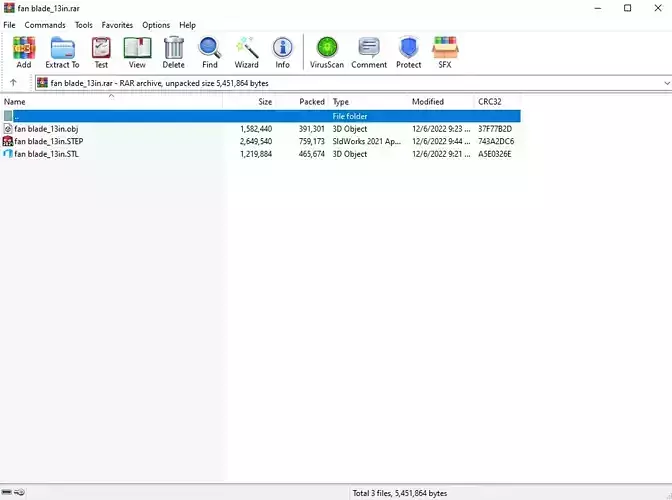Sort by the Type column header
The width and height of the screenshot is (672, 500).
click(x=368, y=102)
